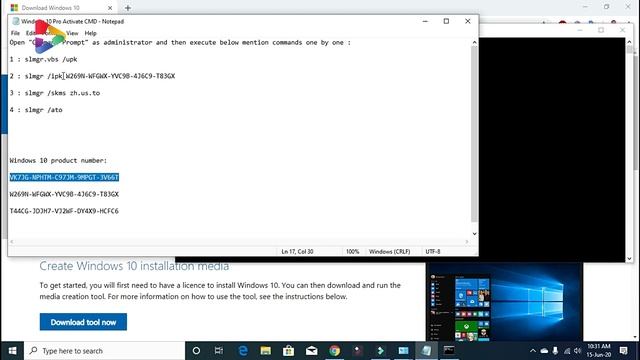Viewport: 640px width, 360px height.
Task: Click the Type here to search box
Action: 104,351
